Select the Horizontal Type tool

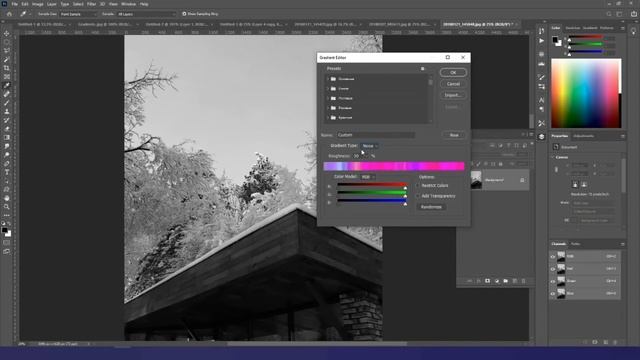click(7, 172)
